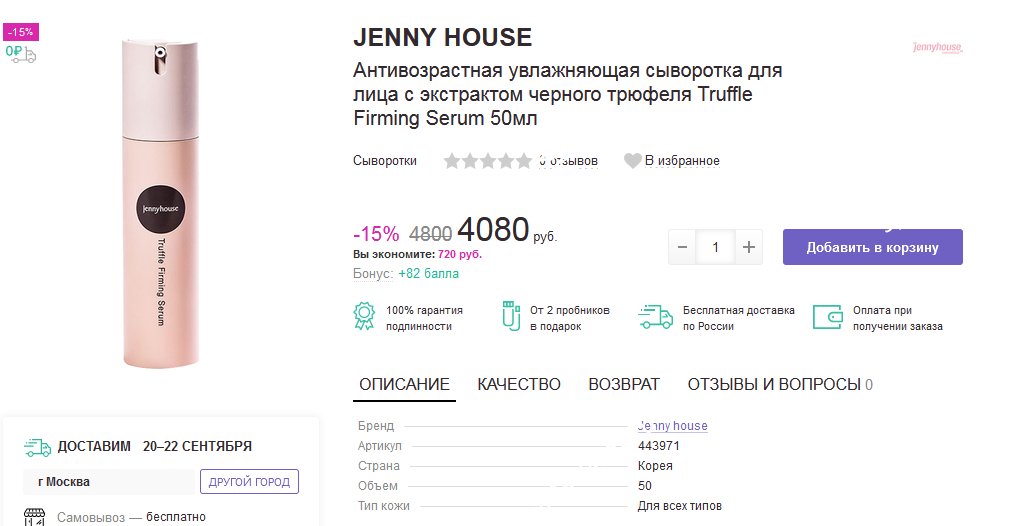
Task: Click the ДРУГОЙ ГОРОД button
Action: 249,482
